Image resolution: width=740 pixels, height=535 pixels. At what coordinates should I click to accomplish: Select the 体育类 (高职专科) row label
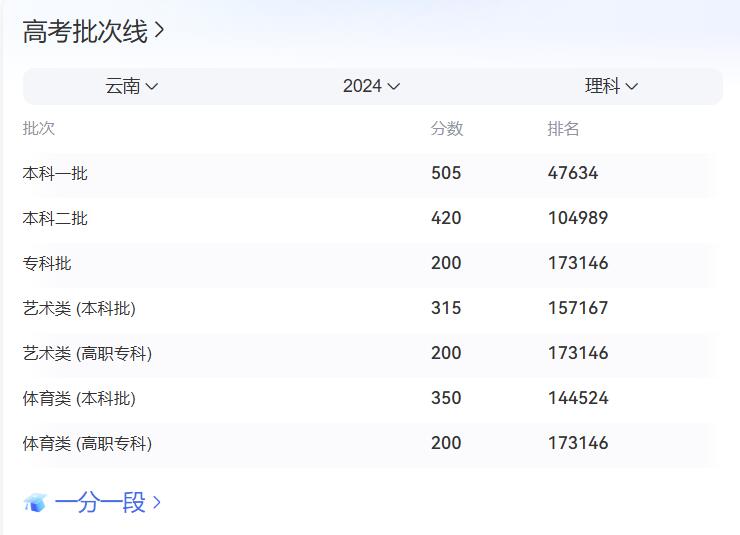[x=87, y=443]
